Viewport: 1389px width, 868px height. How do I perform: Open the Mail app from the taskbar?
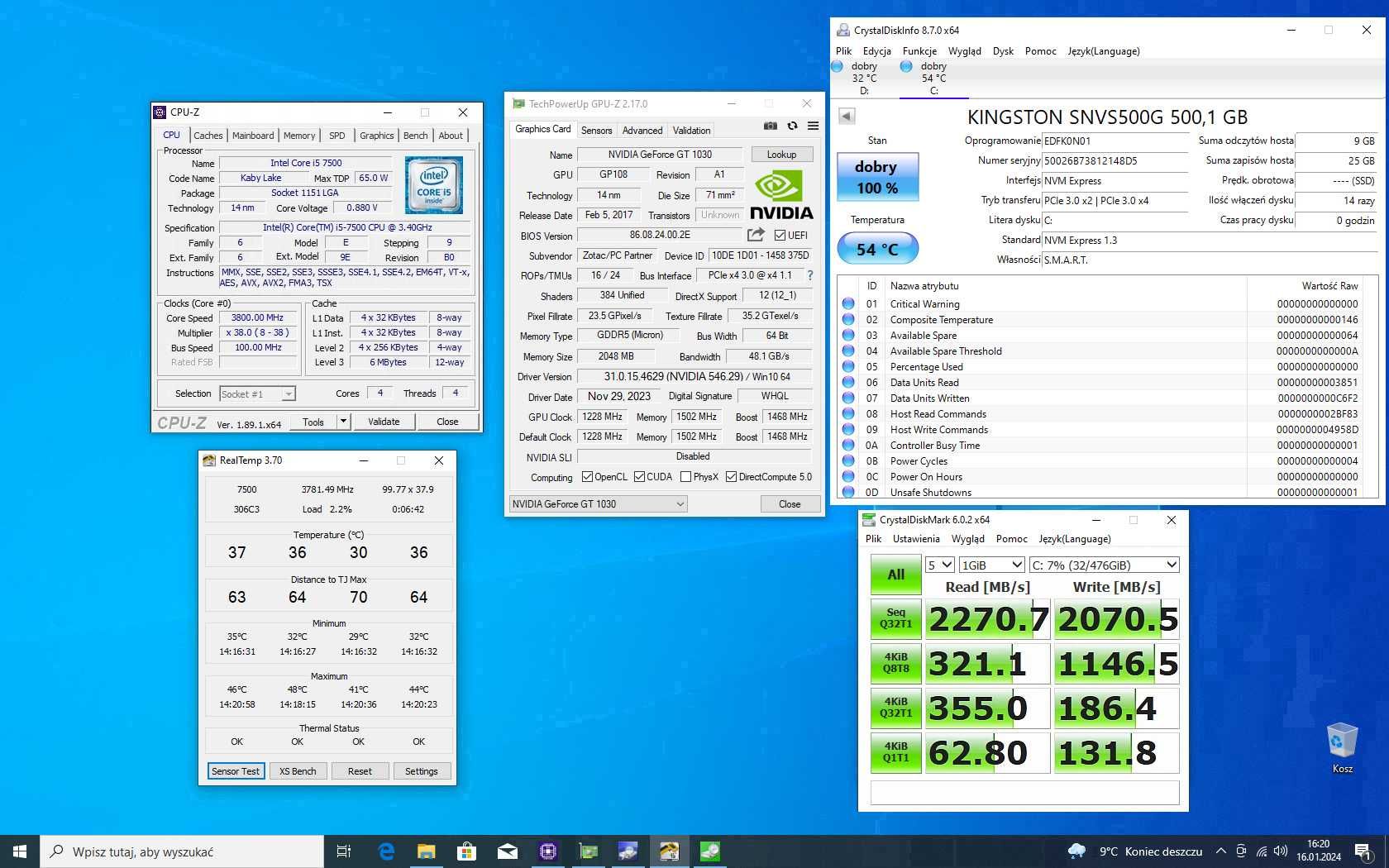click(507, 851)
